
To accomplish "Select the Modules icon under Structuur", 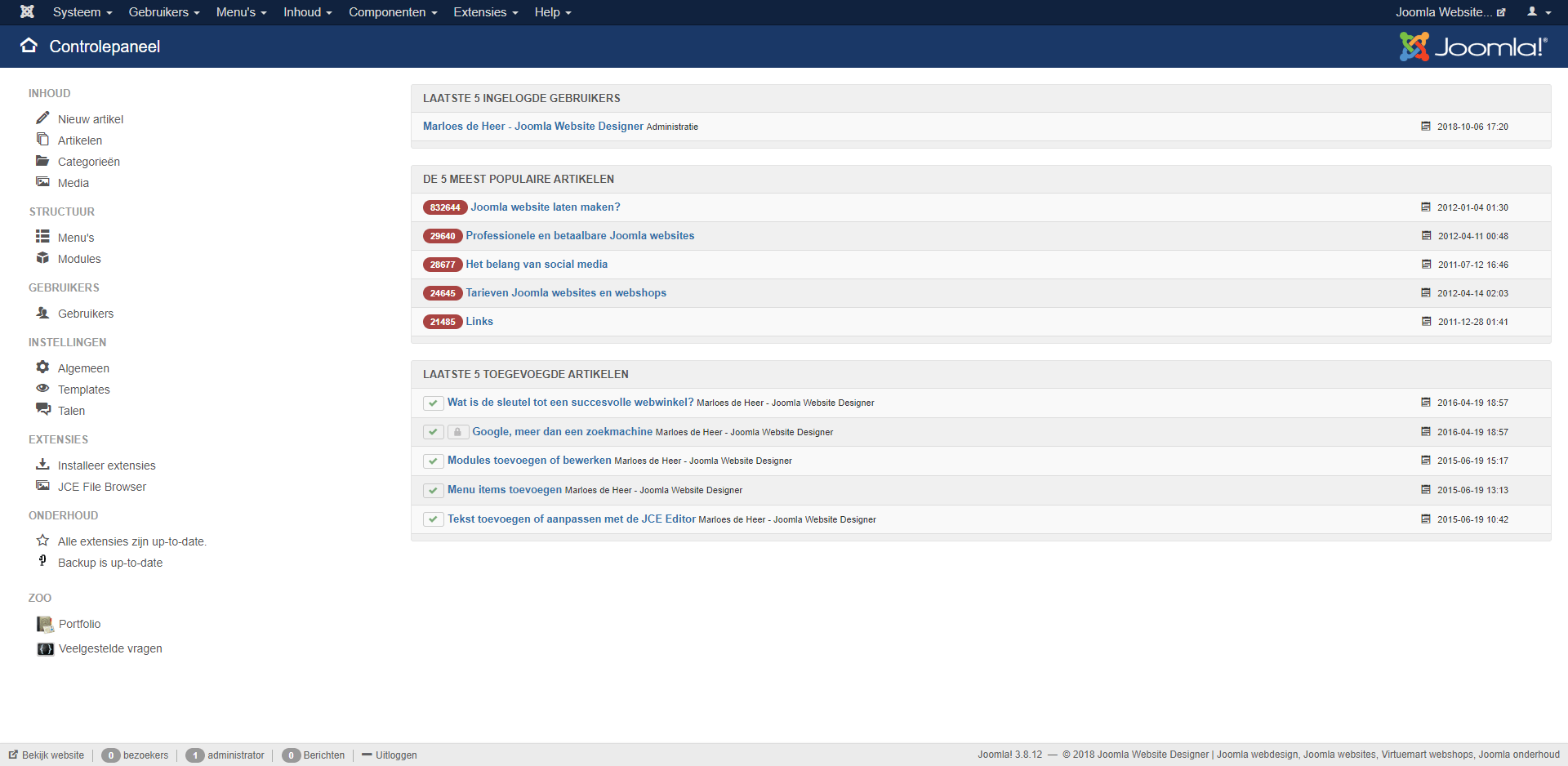I will pyautogui.click(x=42, y=258).
